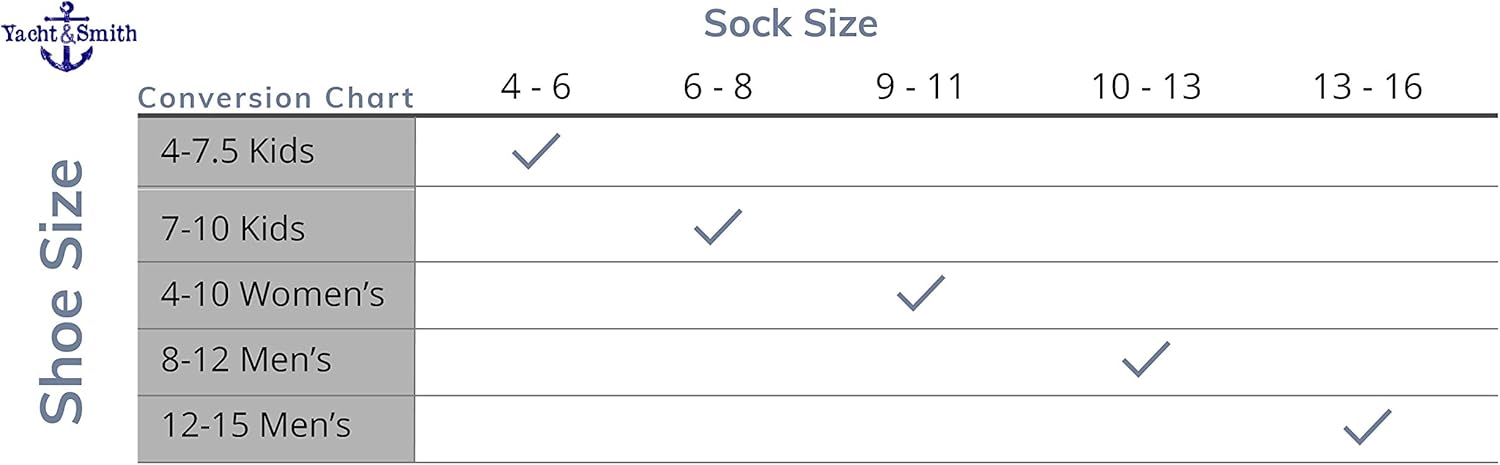
Task: Click the vertical Shoe Size label
Action: click(62, 290)
